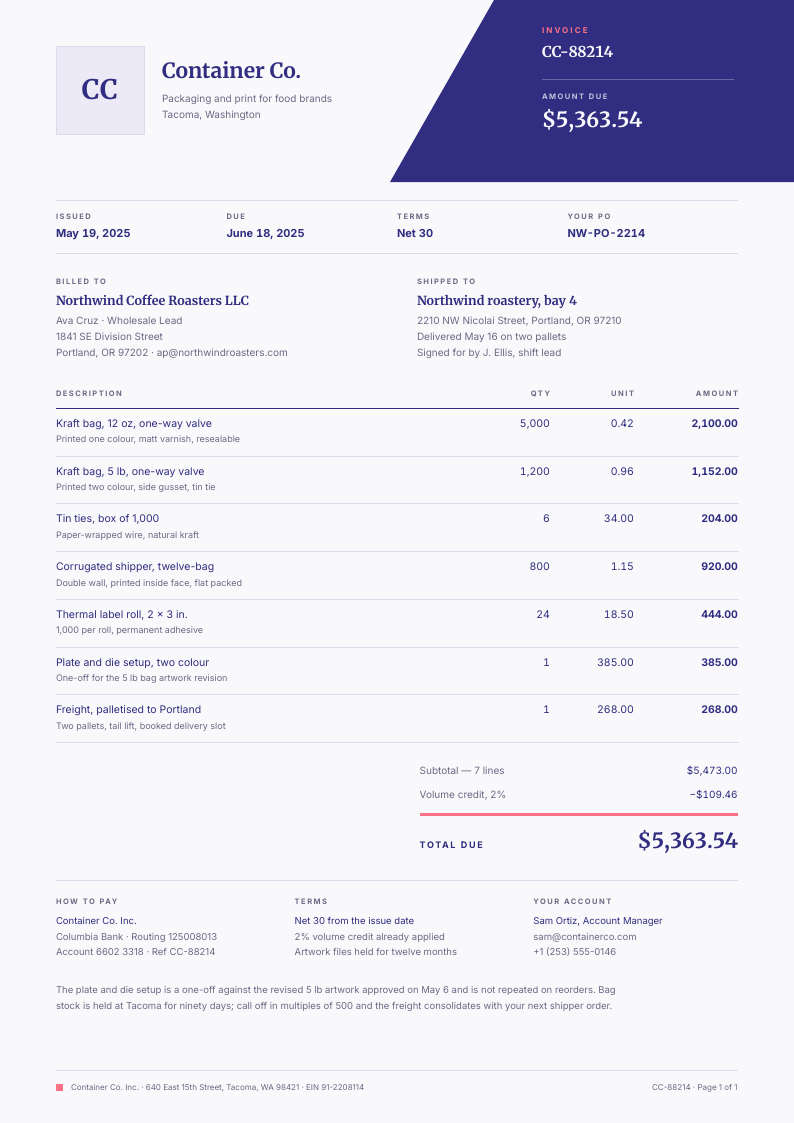This screenshot has height=1123, width=794.
Task: Click Ava Cruz · Wholesale Lead line
Action: [119, 320]
